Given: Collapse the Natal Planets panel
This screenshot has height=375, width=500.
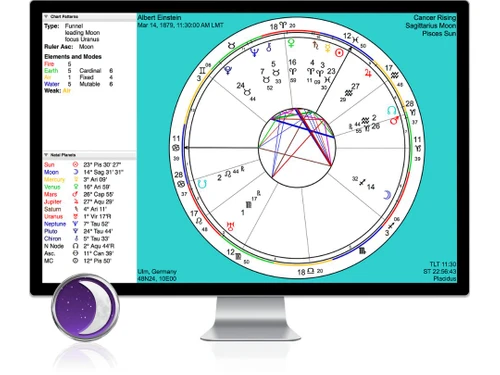Looking at the screenshot, I should coord(46,155).
